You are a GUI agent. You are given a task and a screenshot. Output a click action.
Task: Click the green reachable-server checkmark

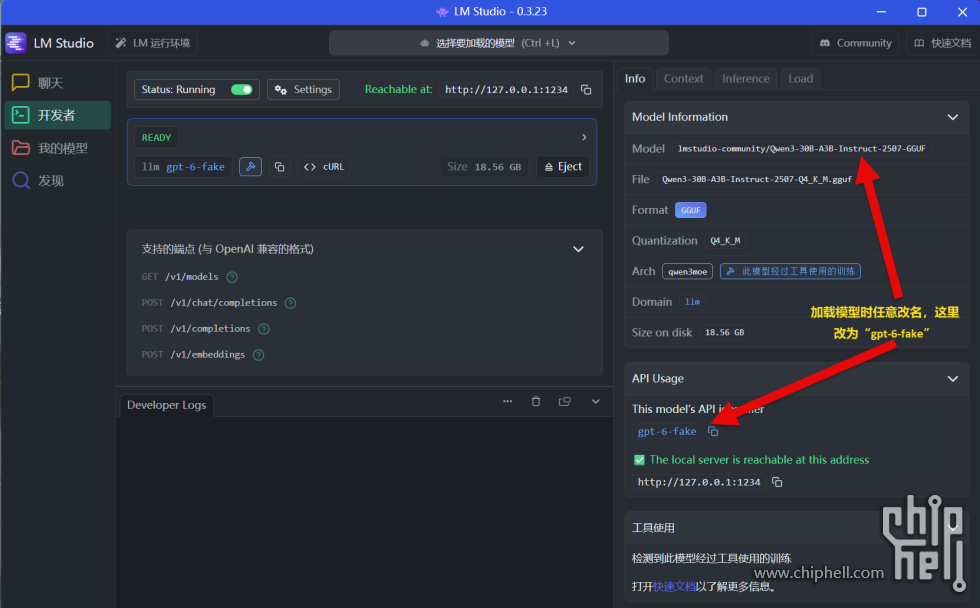639,460
